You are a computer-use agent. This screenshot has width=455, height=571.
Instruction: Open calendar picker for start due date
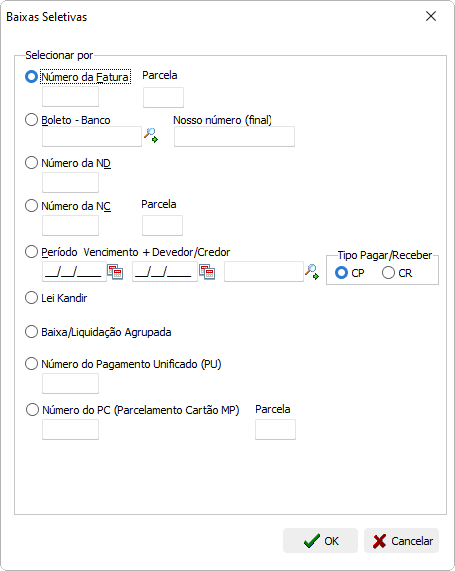coord(115,272)
